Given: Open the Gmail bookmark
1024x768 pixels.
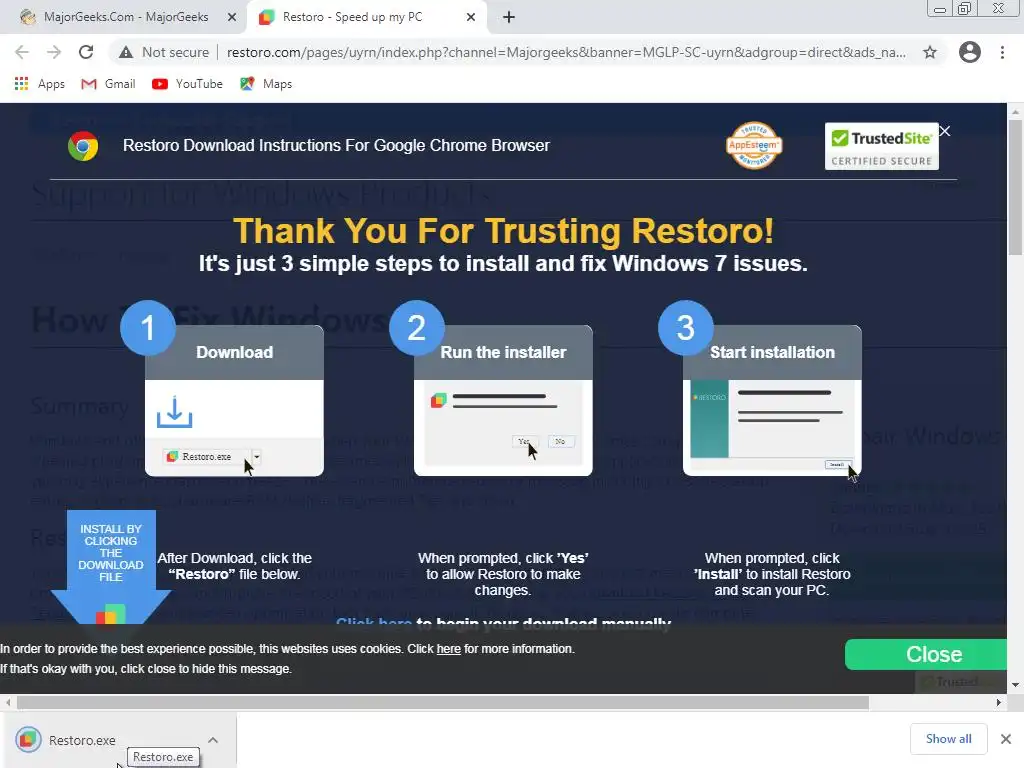Looking at the screenshot, I should coord(108,84).
